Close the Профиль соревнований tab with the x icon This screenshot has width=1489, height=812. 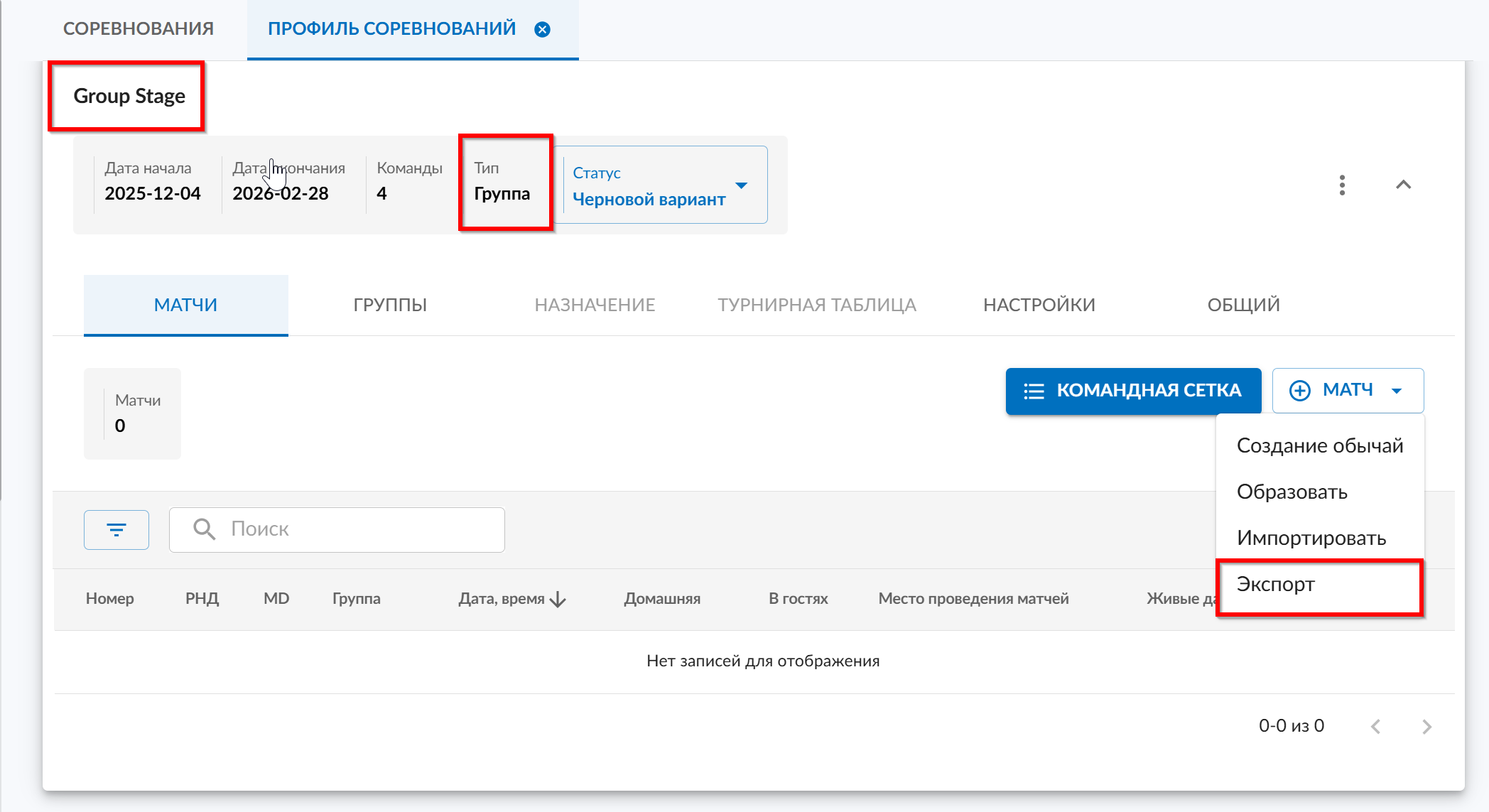pyautogui.click(x=542, y=29)
